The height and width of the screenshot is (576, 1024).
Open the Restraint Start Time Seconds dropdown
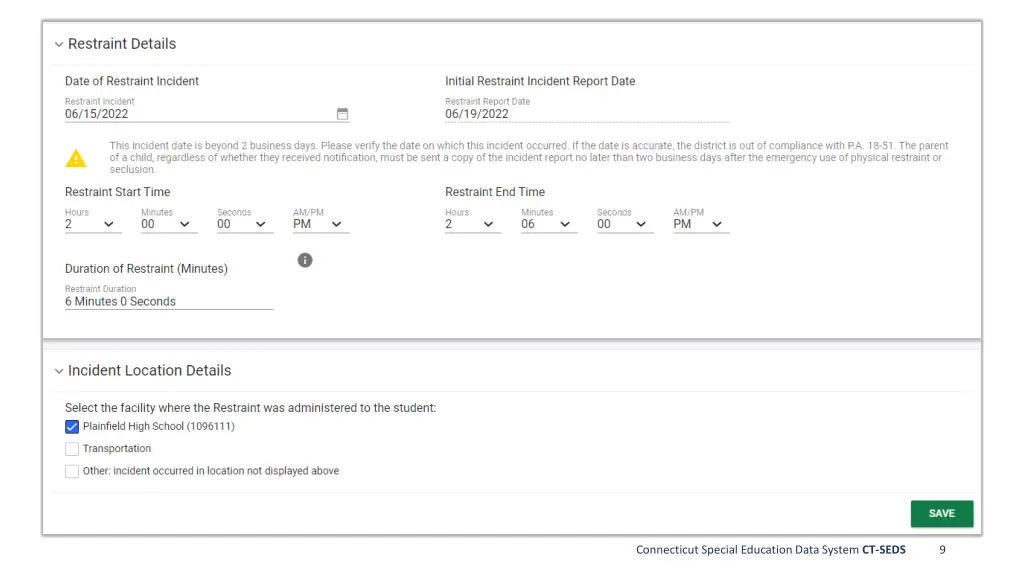pyautogui.click(x=245, y=224)
